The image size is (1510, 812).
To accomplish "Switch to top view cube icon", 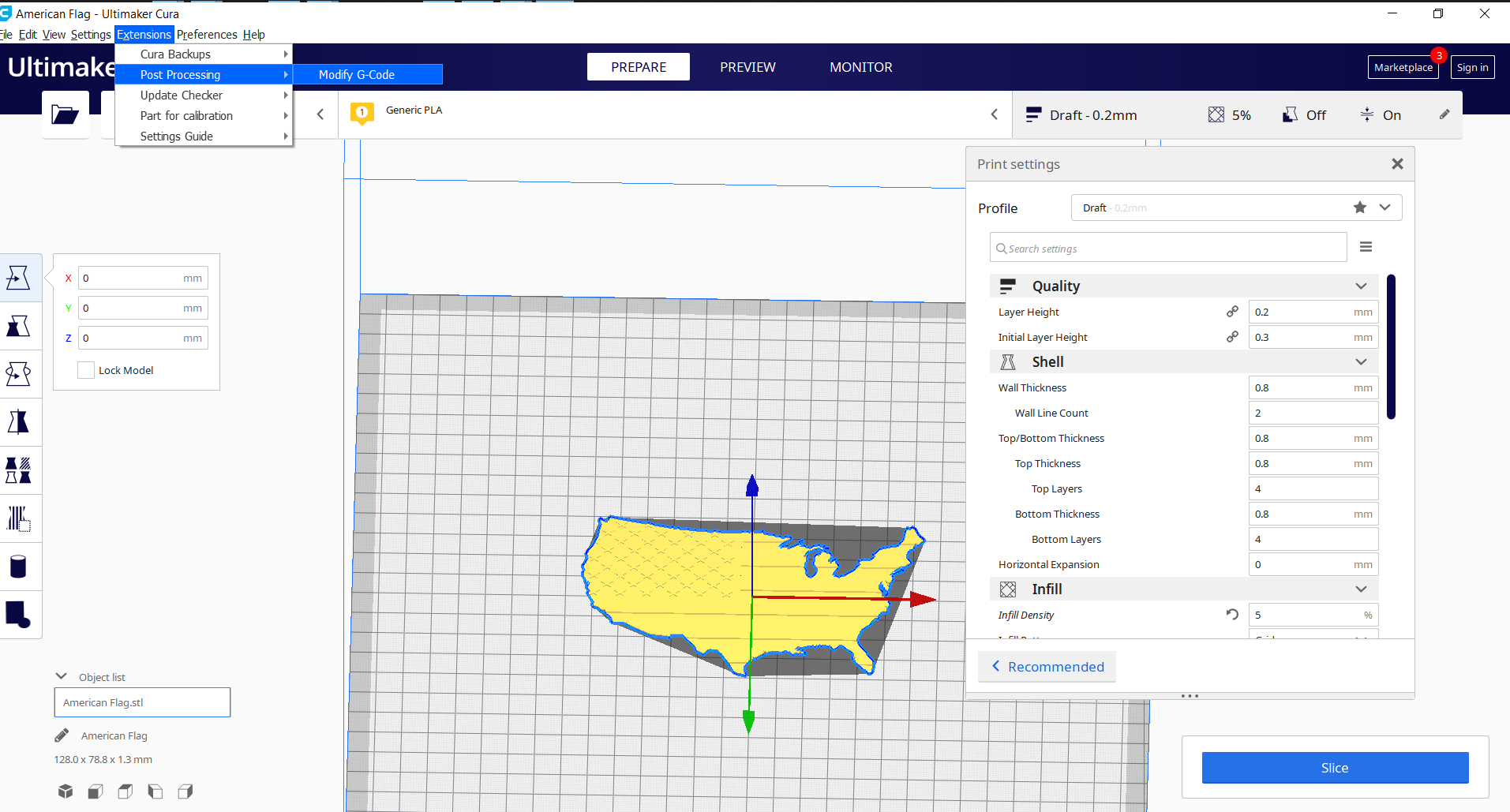I will pyautogui.click(x=126, y=791).
